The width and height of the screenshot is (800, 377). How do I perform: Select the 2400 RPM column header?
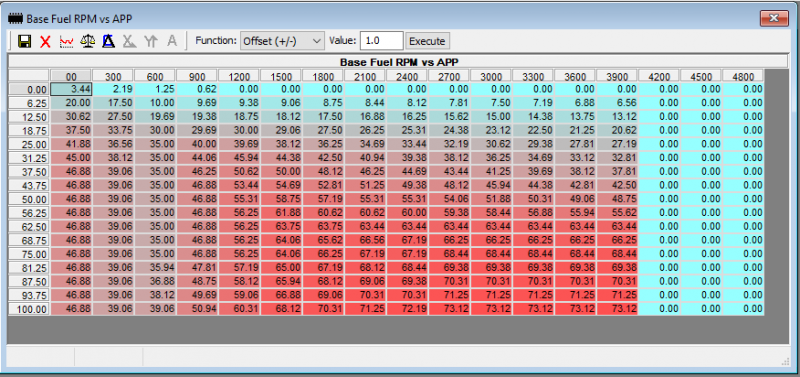pyautogui.click(x=407, y=77)
